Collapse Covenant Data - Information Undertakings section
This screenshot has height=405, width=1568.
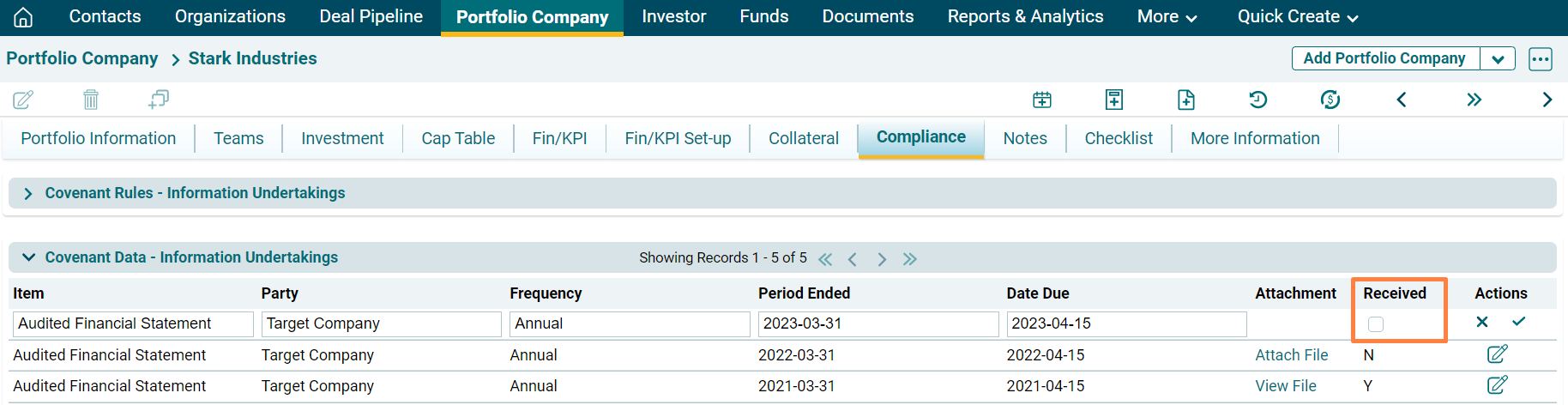(x=28, y=257)
